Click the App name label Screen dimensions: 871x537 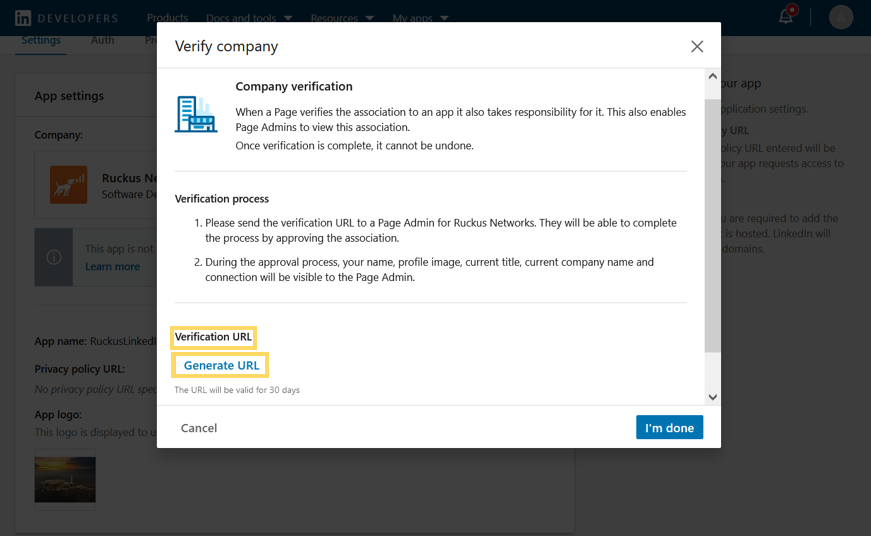tap(61, 341)
